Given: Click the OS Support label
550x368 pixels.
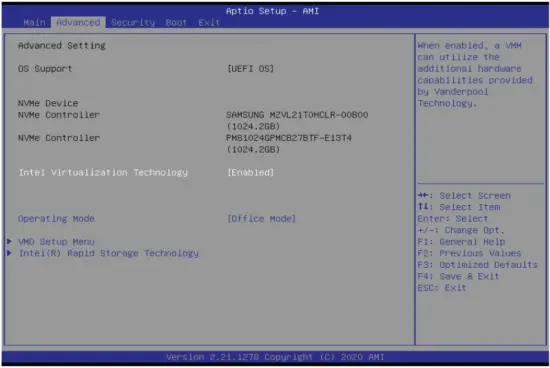Looking at the screenshot, I should click(45, 68).
